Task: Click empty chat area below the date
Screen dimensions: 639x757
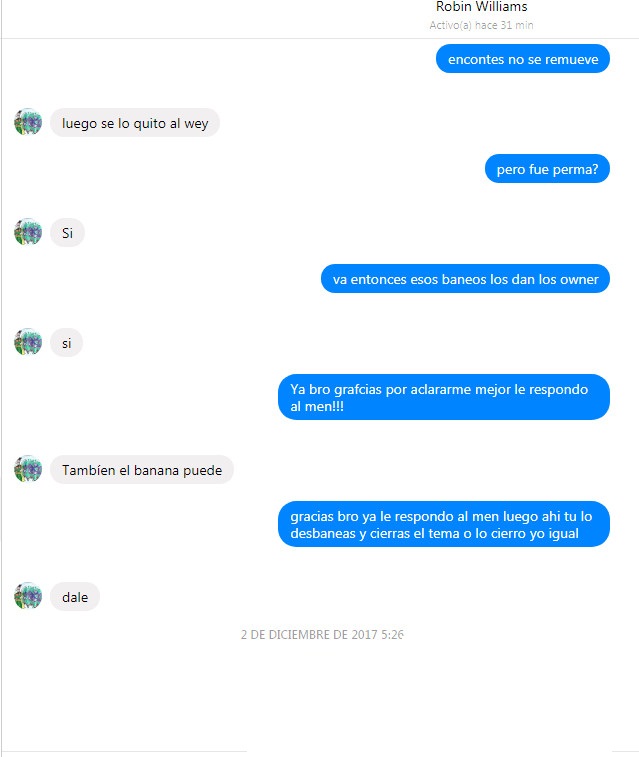Action: pos(320,695)
